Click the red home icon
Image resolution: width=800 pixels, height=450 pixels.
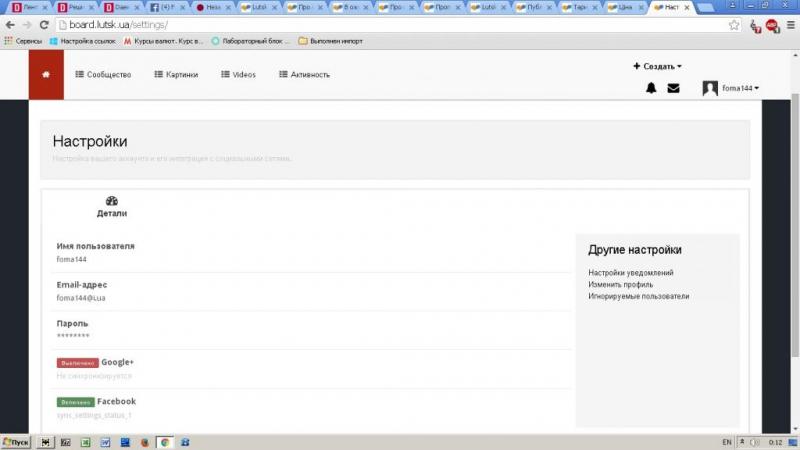tap(45, 75)
